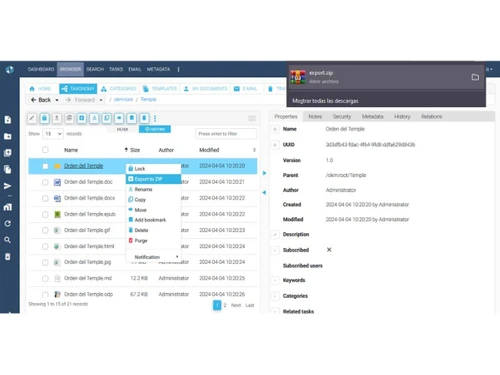Sort by the Modified column arrows
The image size is (500, 375).
pos(254,150)
